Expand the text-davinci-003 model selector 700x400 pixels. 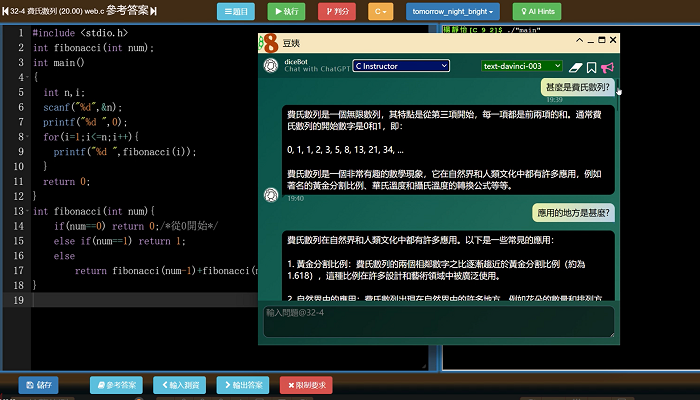519,66
